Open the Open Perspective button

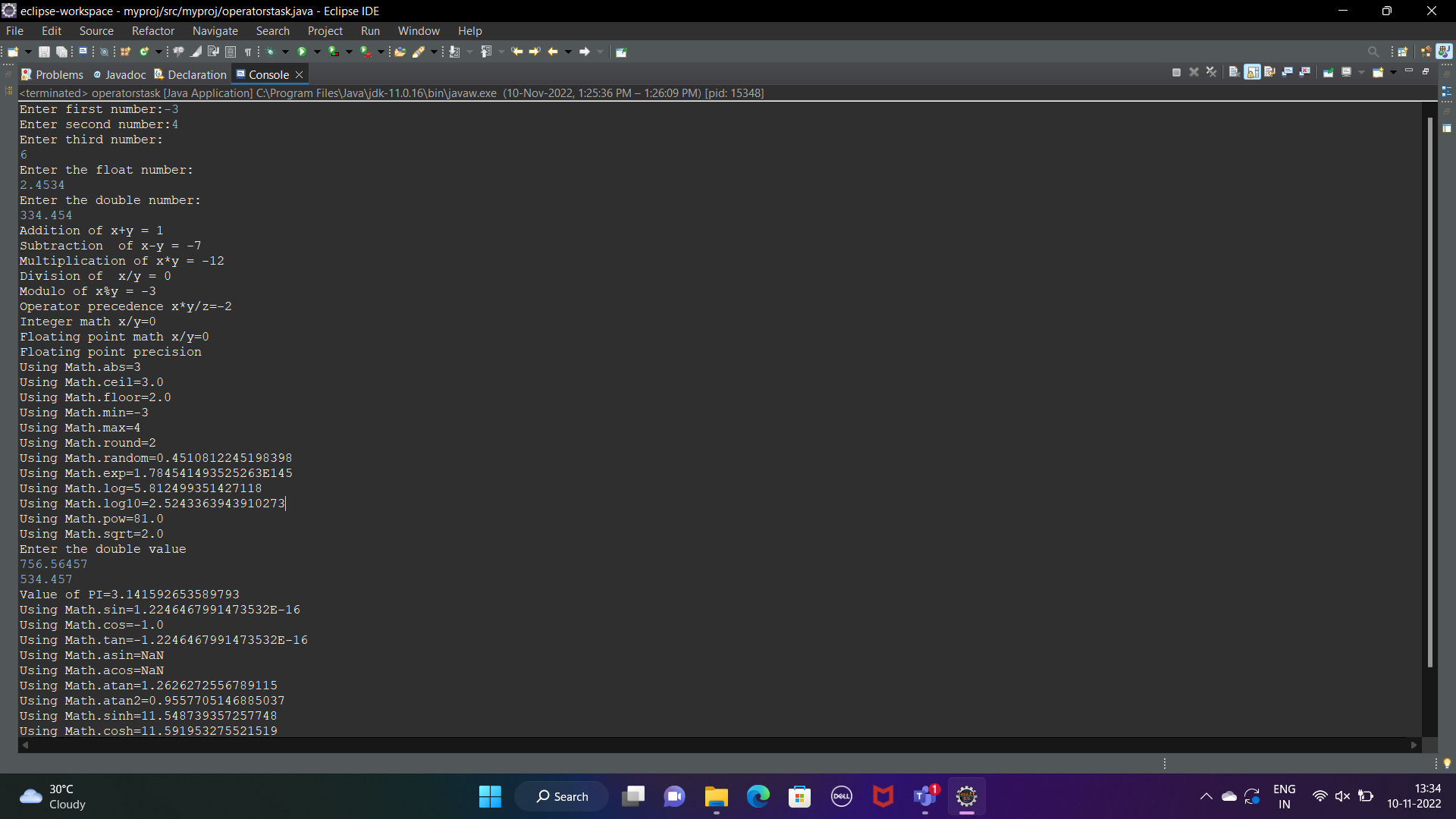tap(1402, 52)
